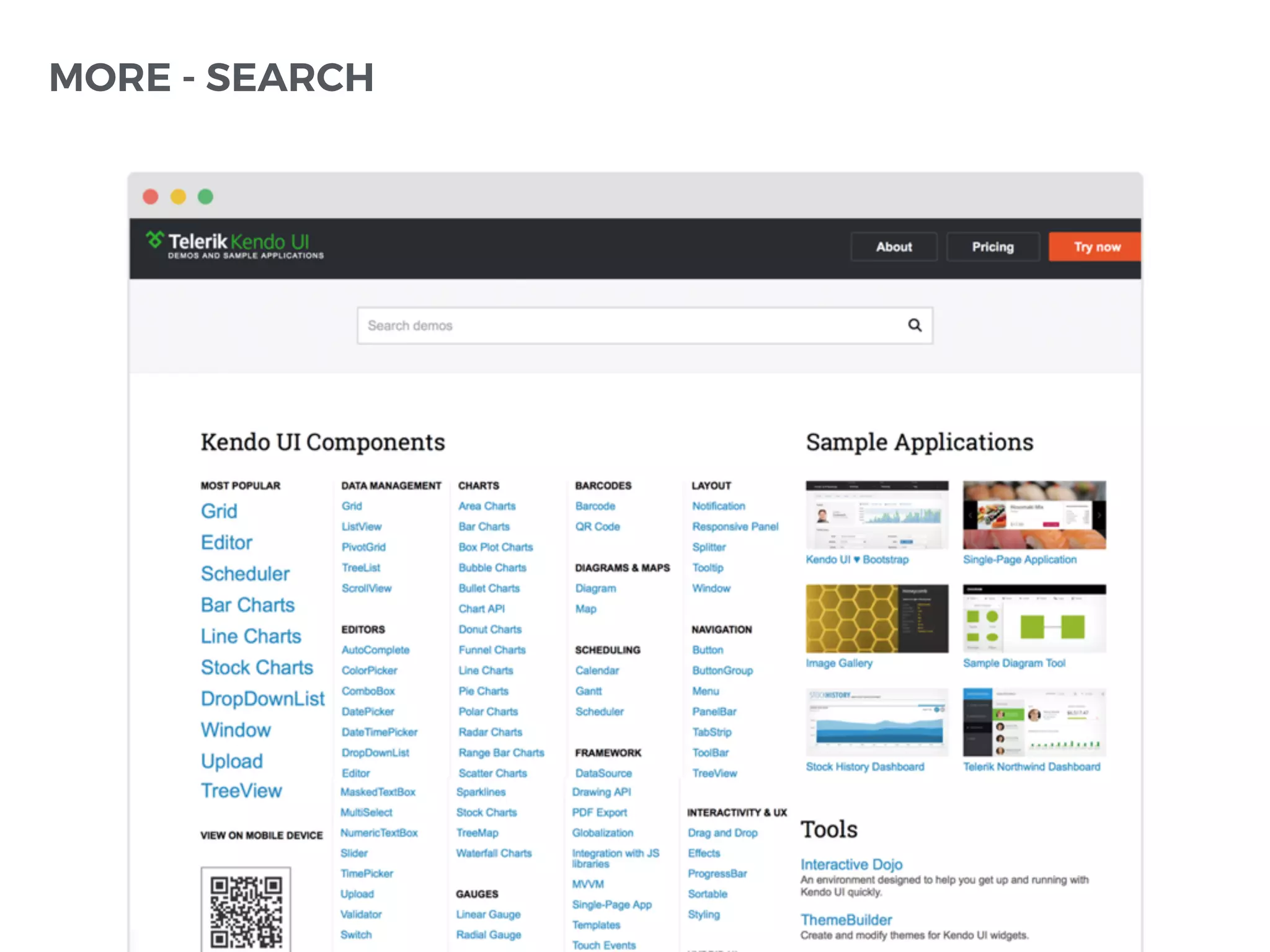Open DropDownList under Most Popular
The image size is (1270, 952).
(x=262, y=699)
